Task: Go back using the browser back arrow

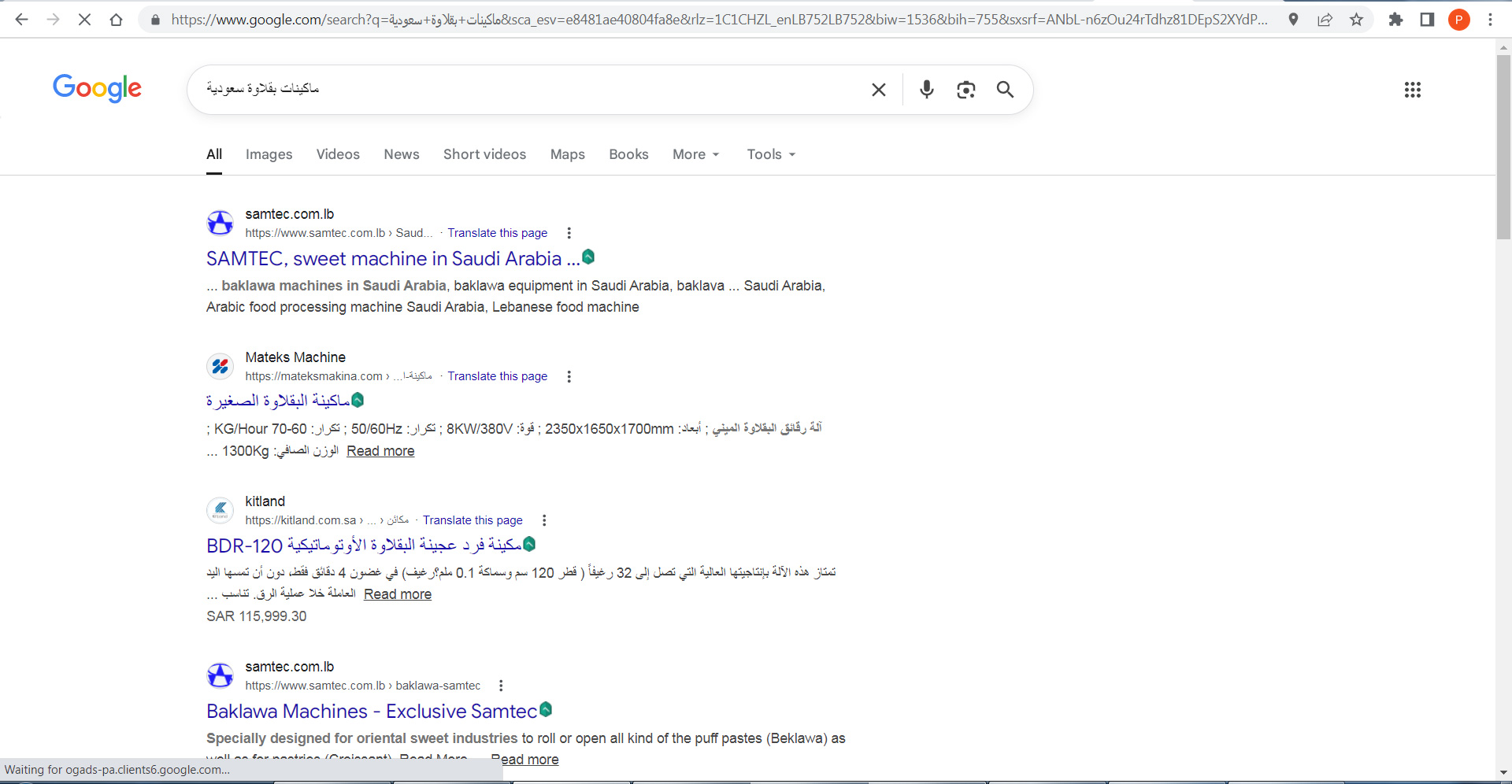Action: point(21,20)
